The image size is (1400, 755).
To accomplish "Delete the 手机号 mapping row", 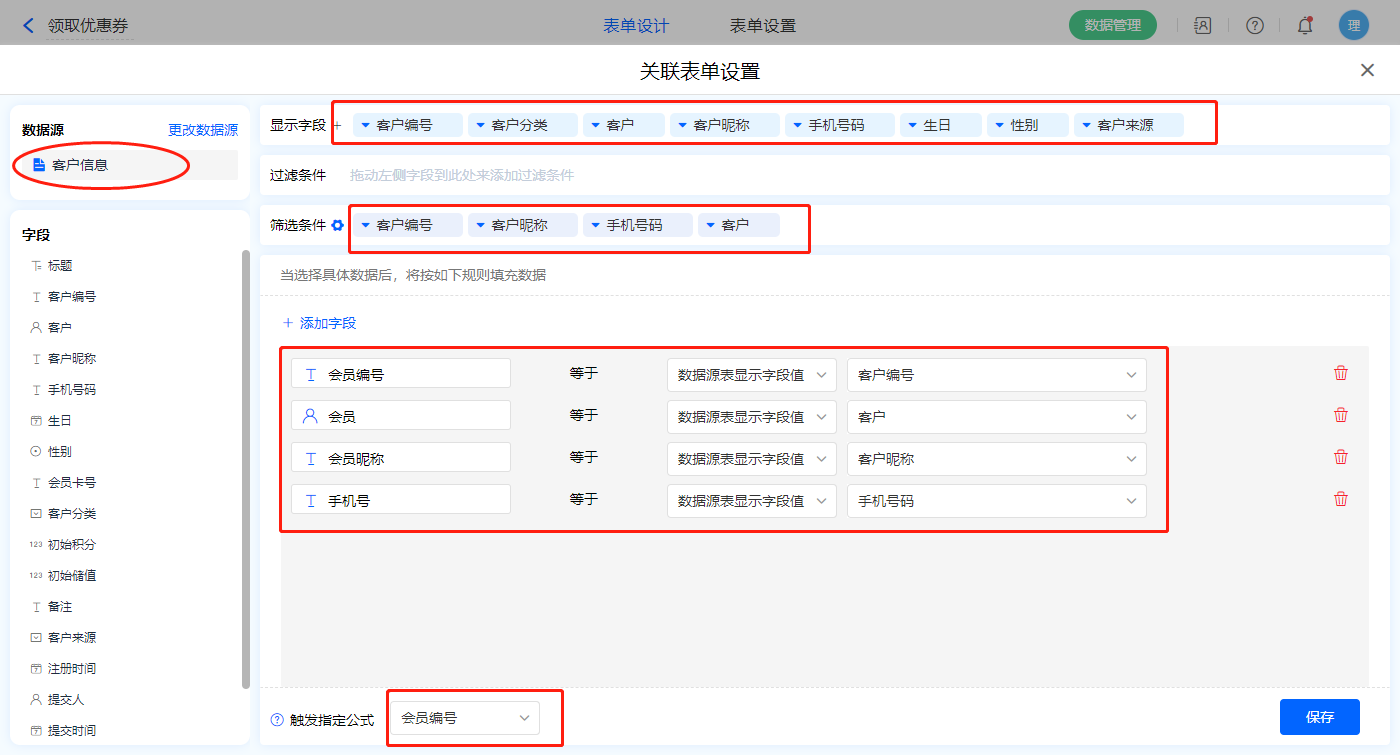I will click(1341, 499).
